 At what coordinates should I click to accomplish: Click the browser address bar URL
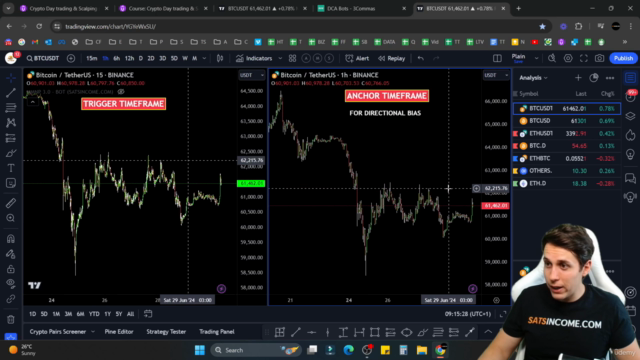coord(111,27)
